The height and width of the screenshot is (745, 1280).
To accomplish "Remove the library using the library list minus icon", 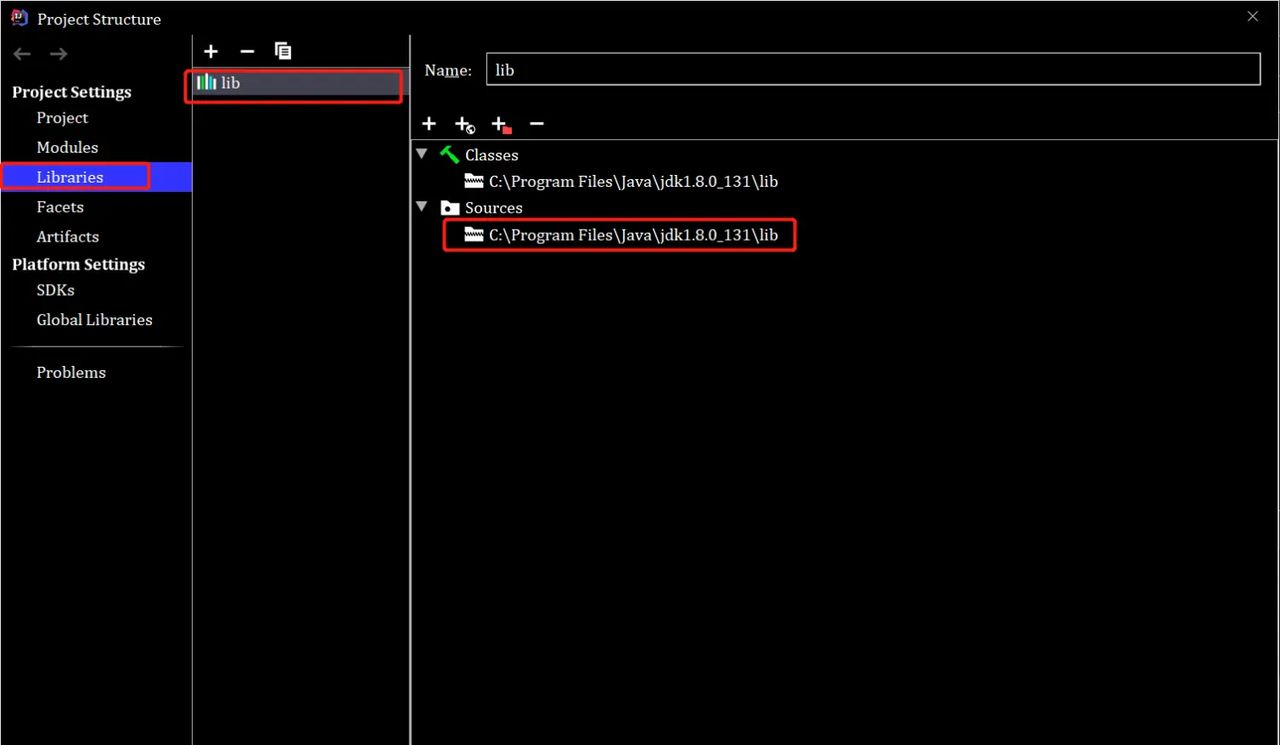I will 248,51.
